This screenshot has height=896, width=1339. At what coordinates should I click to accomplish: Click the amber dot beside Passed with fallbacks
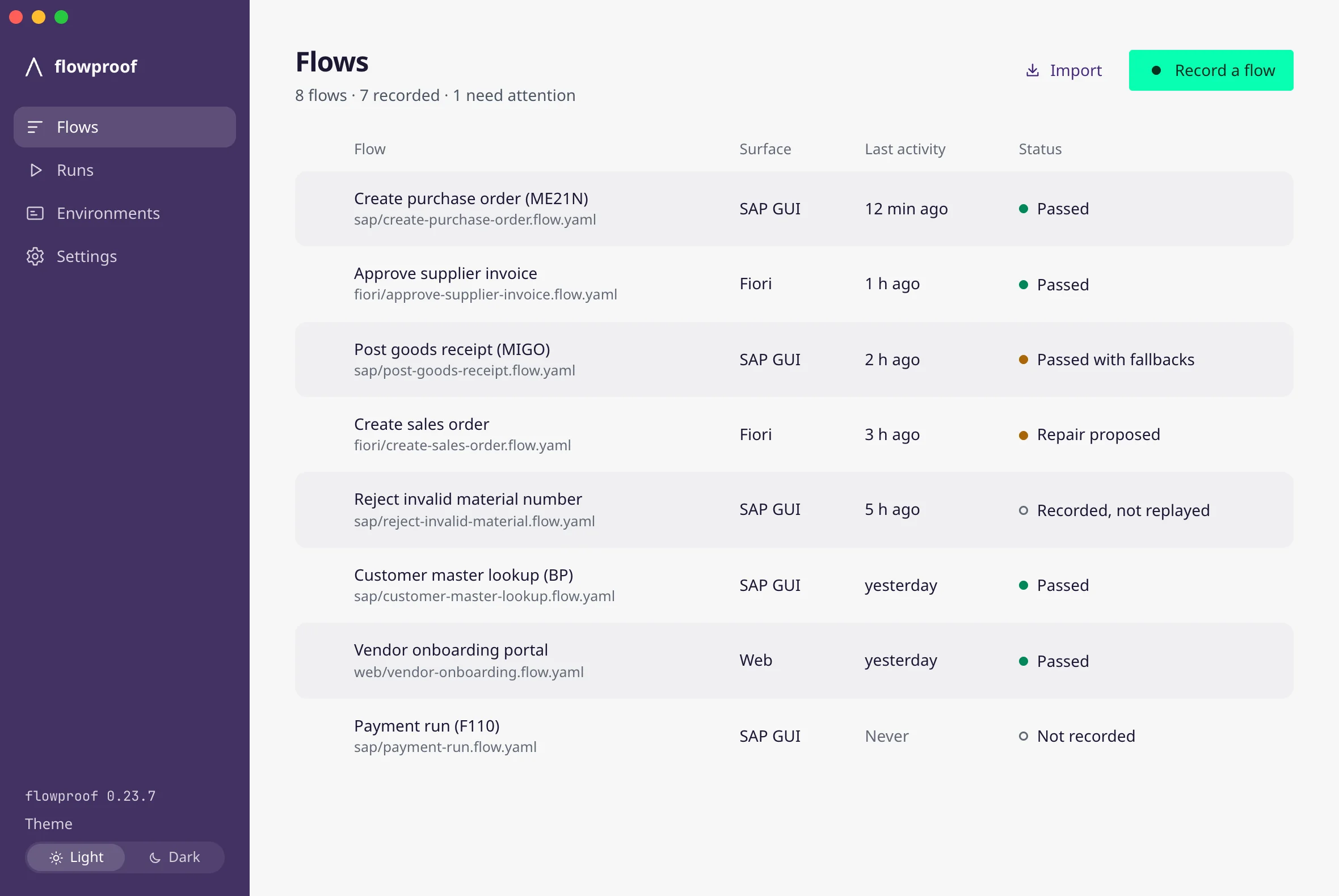click(1024, 360)
